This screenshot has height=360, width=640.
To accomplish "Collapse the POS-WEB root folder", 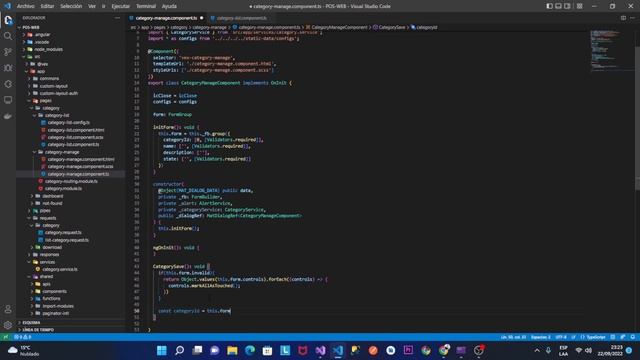I will (31, 27).
